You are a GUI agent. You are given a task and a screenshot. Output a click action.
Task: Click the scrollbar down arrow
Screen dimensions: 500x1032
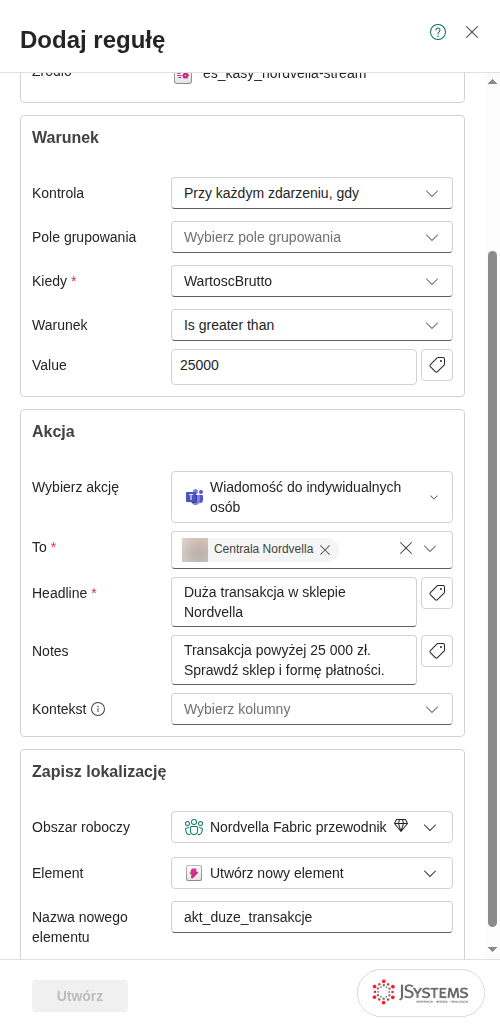492,949
